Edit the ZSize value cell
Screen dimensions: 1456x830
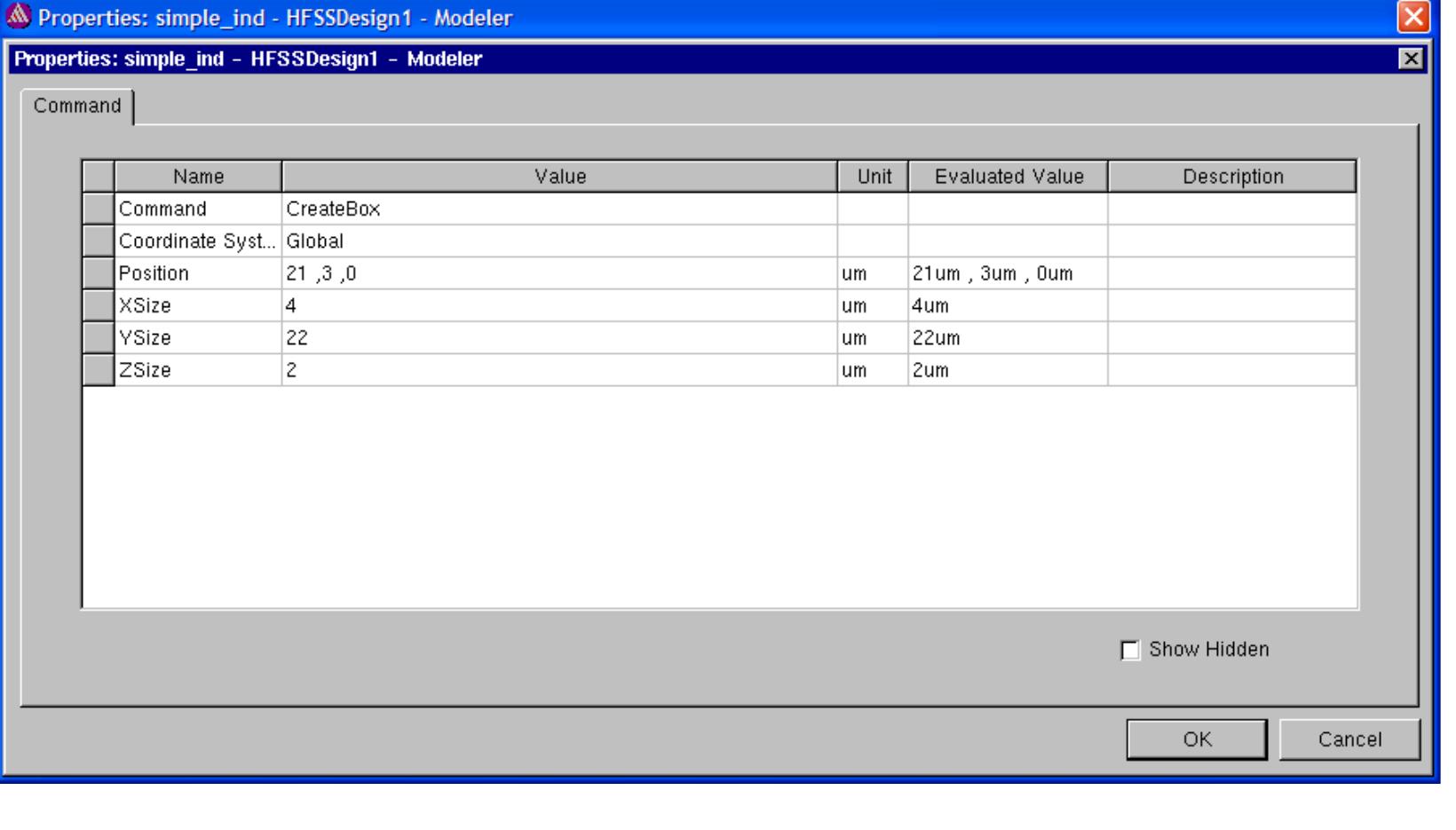click(x=559, y=370)
